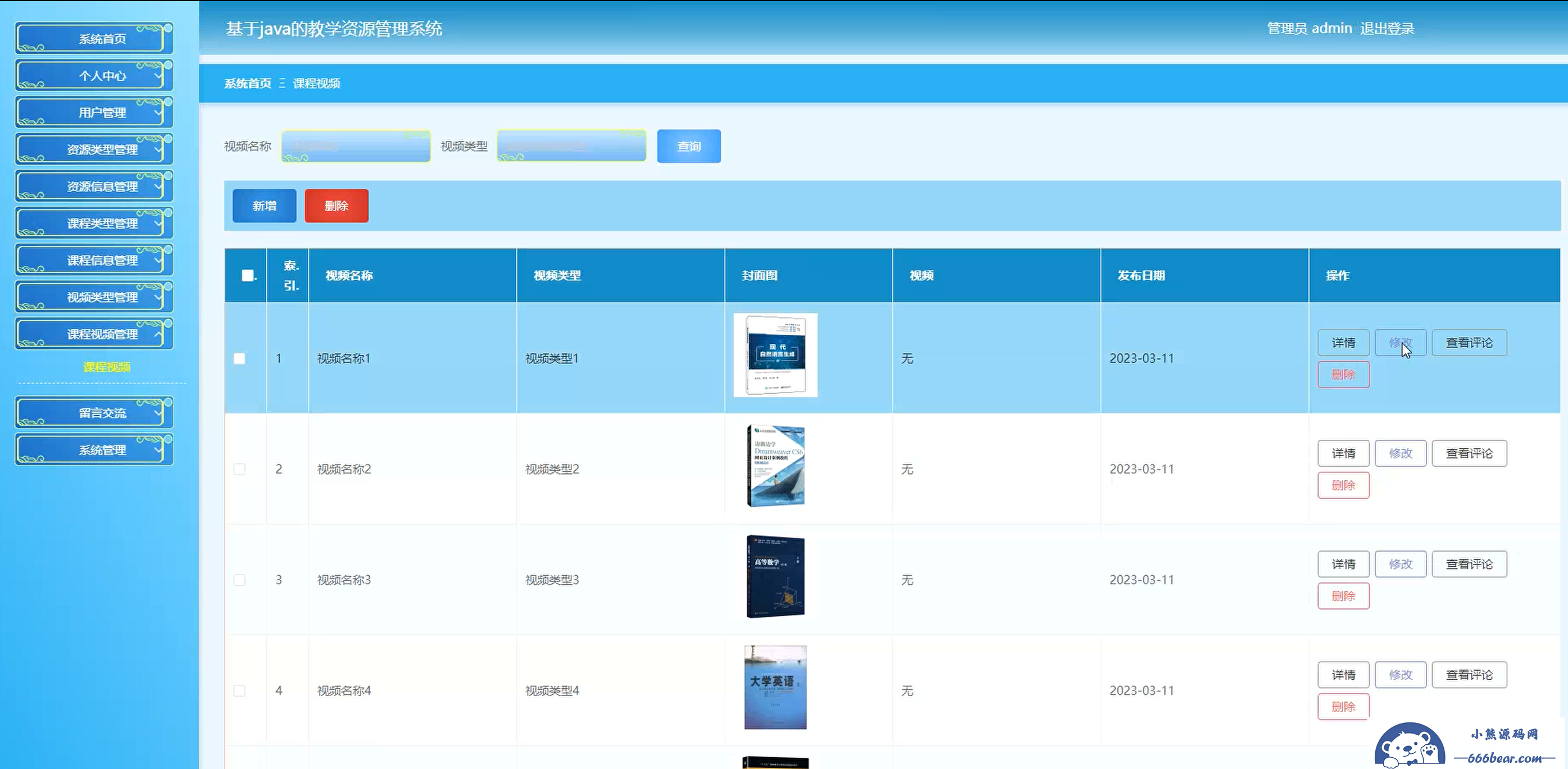The height and width of the screenshot is (769, 1568).
Task: Open the 系统首页 sidebar menu item
Action: click(94, 39)
